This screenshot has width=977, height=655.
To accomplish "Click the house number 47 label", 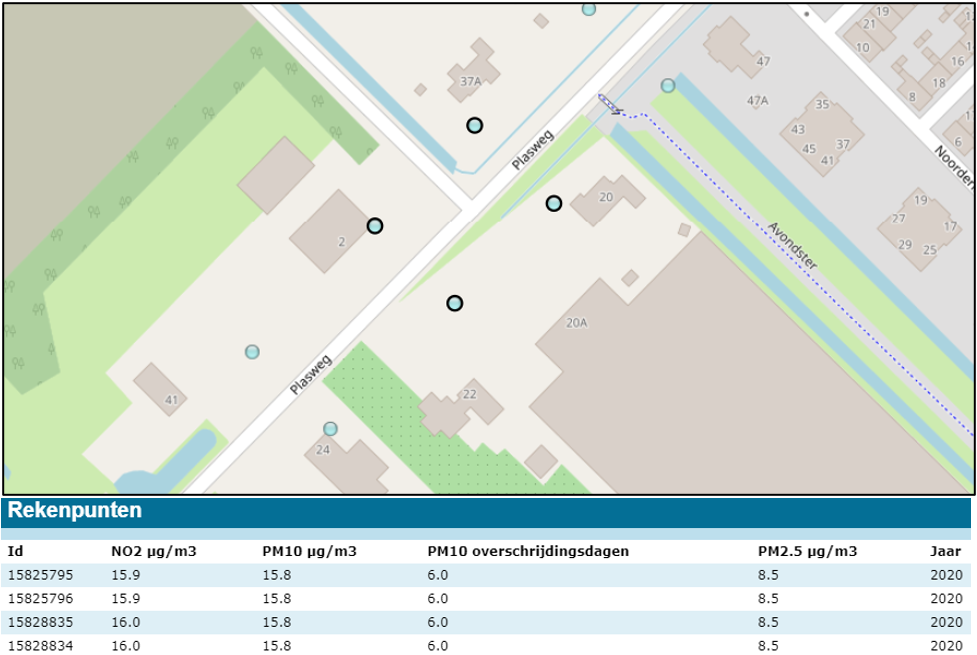I will point(763,61).
